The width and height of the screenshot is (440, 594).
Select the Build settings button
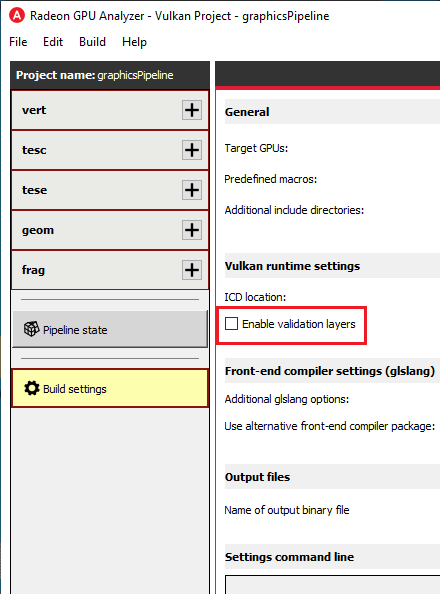[110, 388]
